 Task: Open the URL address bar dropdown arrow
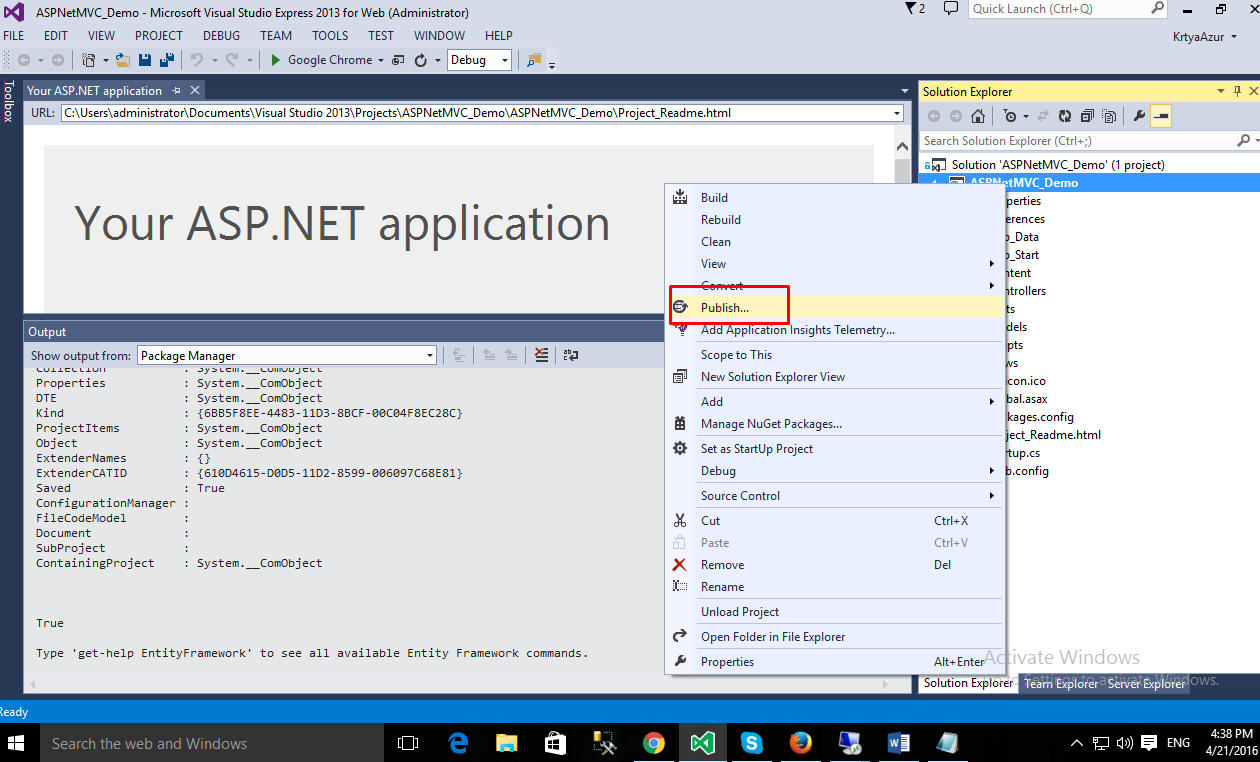pyautogui.click(x=897, y=113)
